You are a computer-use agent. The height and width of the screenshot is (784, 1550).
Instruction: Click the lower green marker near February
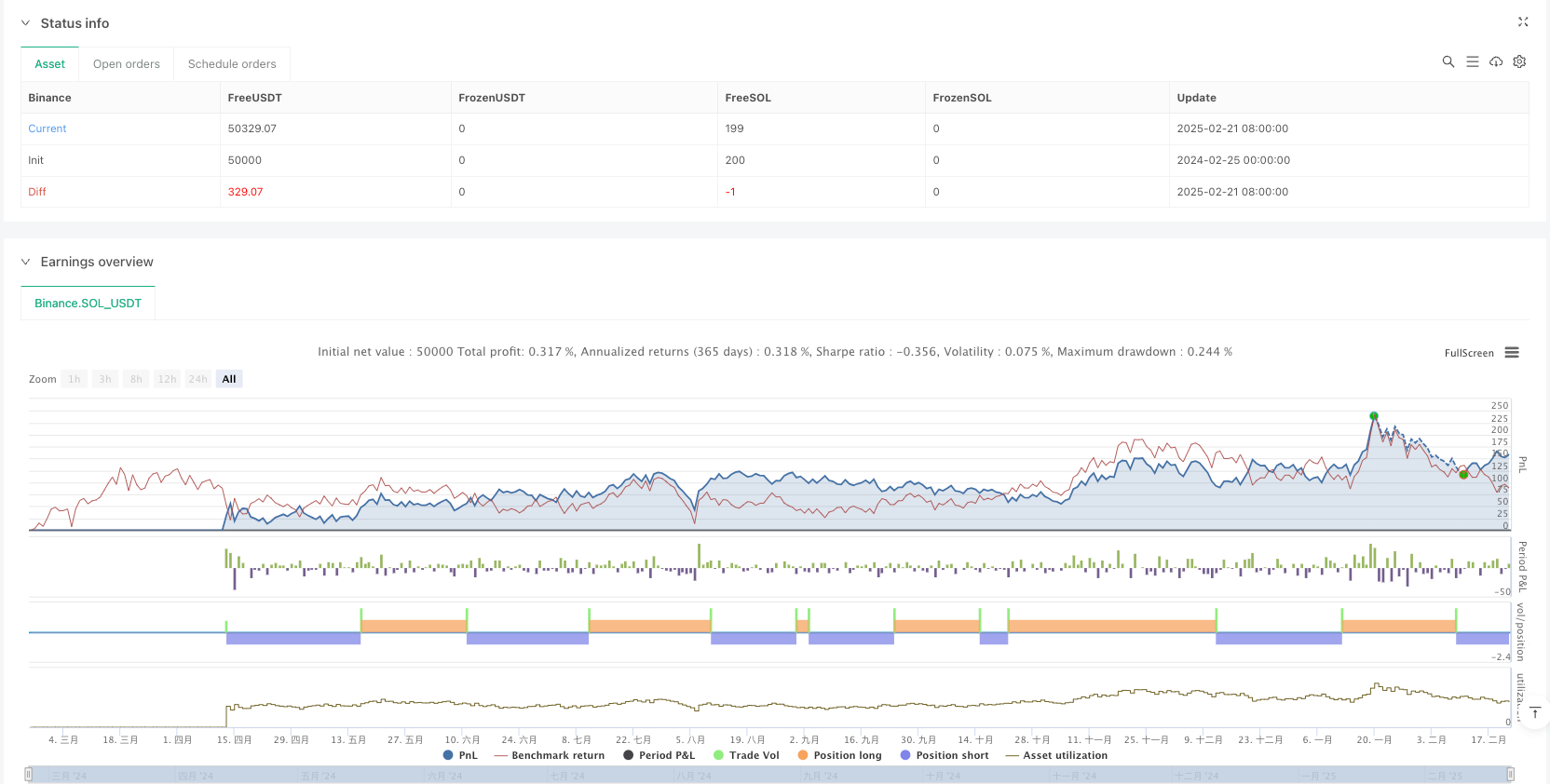[x=1463, y=475]
